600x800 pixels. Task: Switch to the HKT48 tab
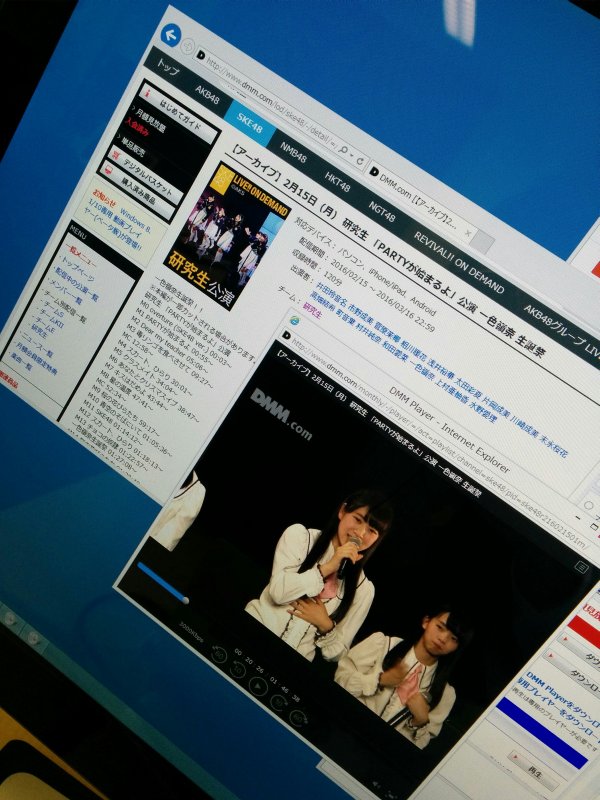click(x=338, y=182)
